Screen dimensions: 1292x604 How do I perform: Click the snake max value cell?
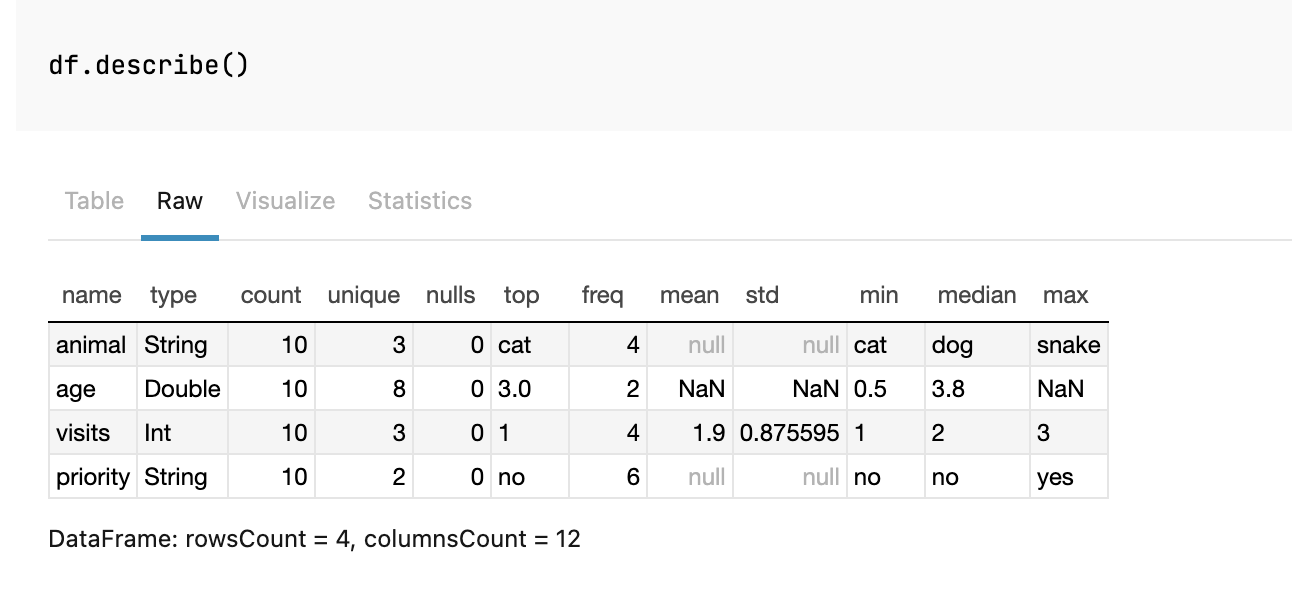pos(1068,344)
